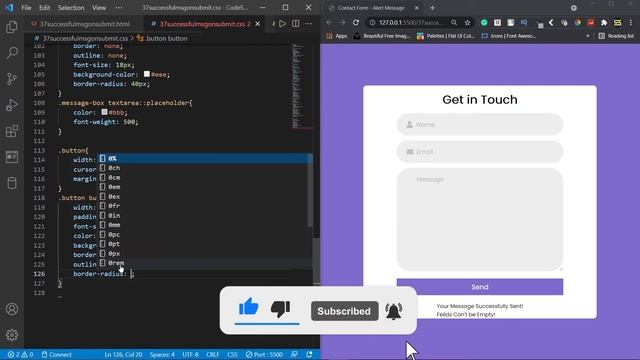The image size is (640, 360).
Task: Open a new browser tab
Action: pyautogui.click(x=432, y=8)
